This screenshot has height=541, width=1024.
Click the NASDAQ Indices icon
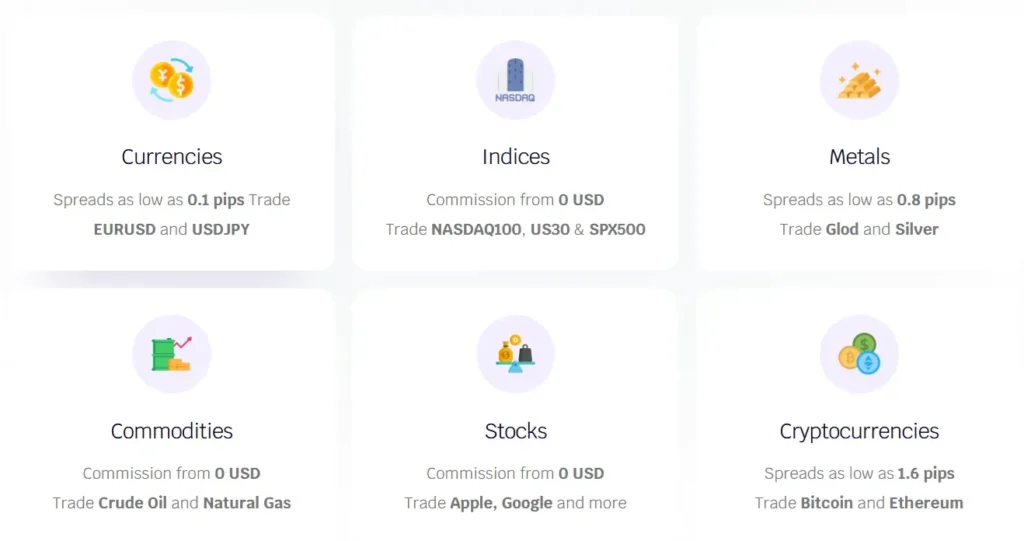515,80
